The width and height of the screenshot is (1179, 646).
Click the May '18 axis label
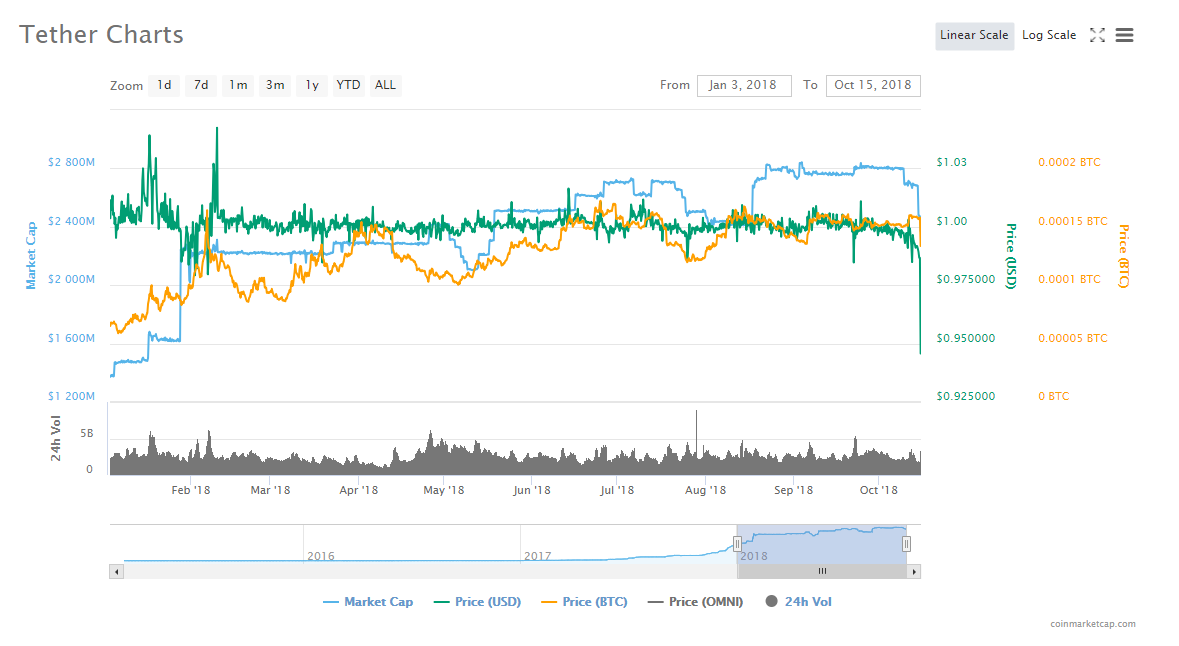[x=444, y=490]
